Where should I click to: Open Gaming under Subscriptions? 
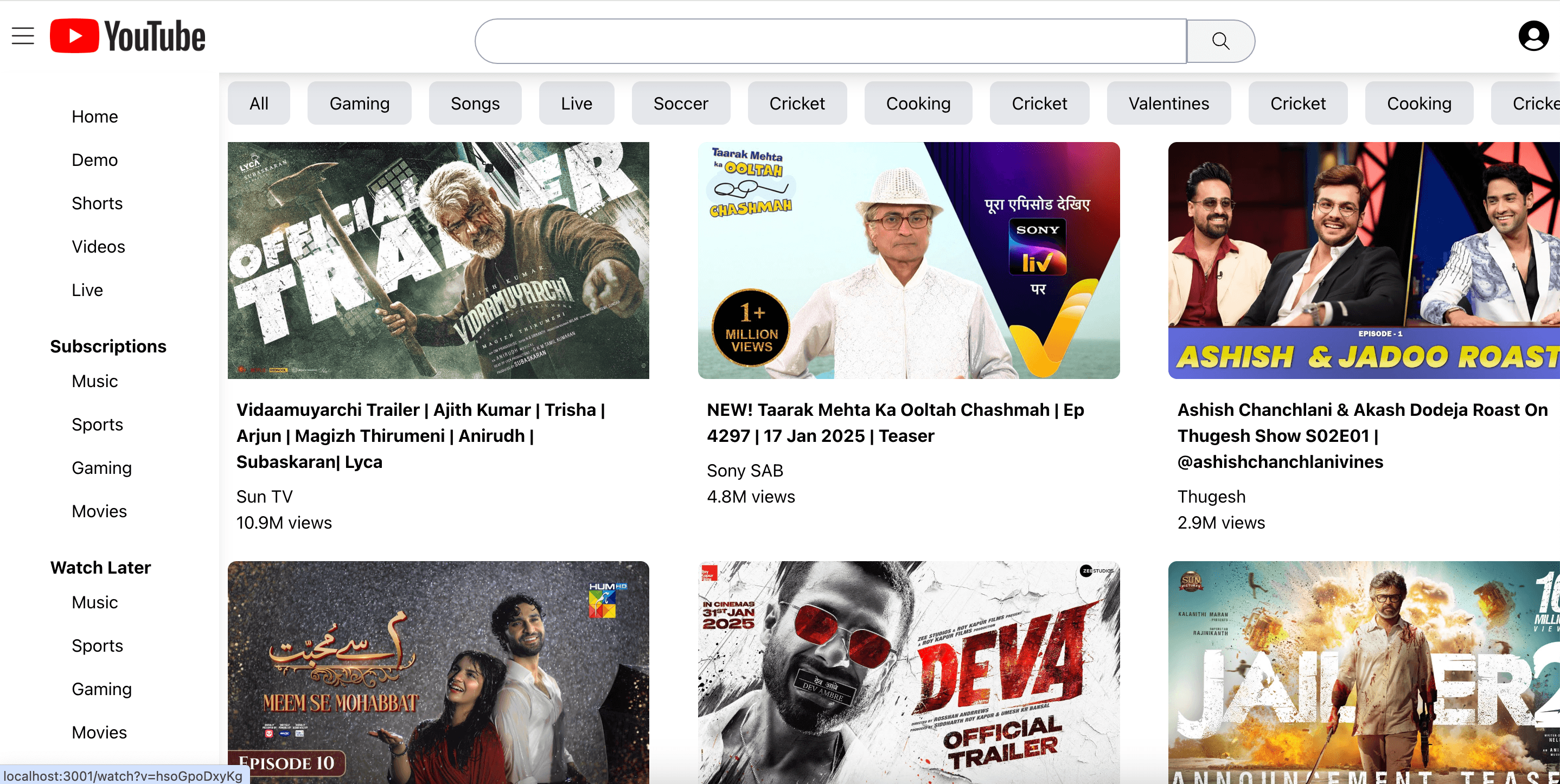click(x=102, y=468)
